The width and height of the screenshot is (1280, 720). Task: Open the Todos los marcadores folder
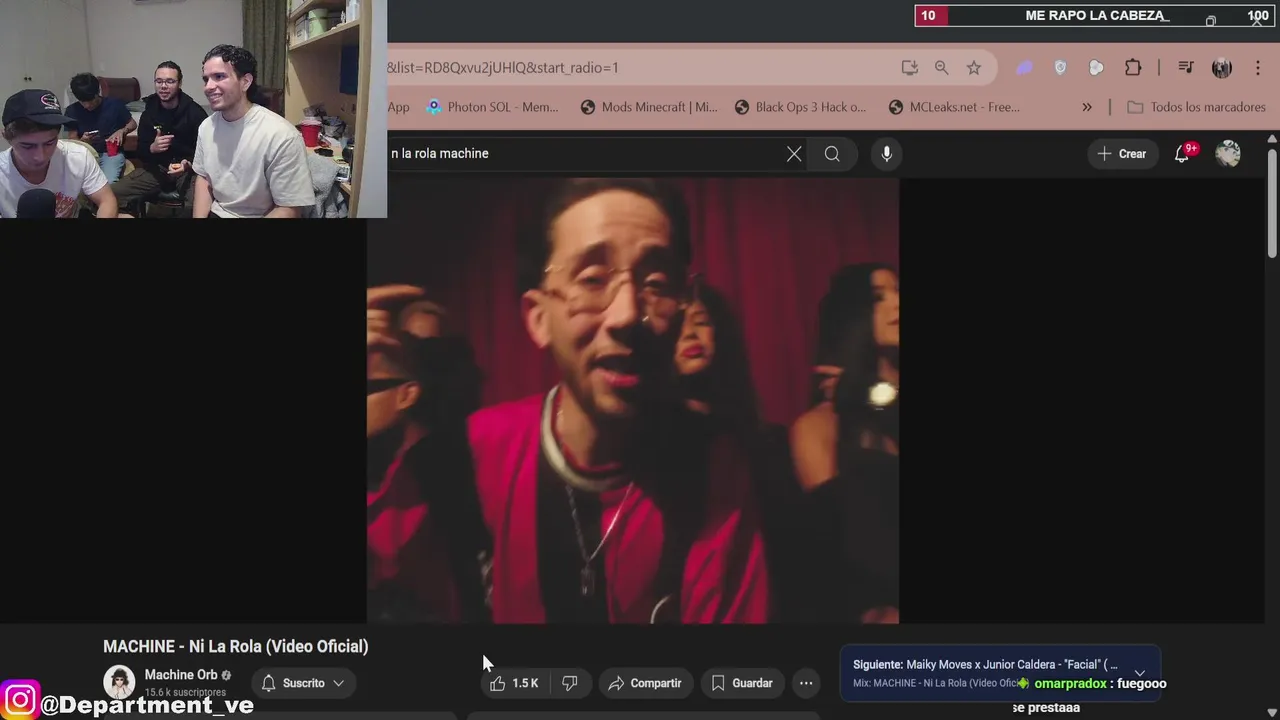(x=1196, y=107)
